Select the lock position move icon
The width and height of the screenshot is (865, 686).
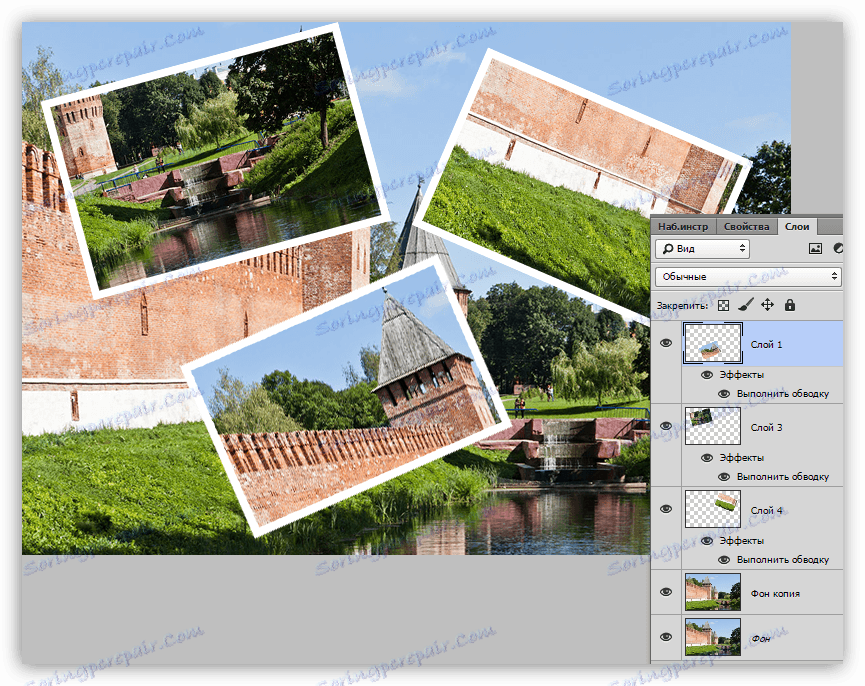767,305
